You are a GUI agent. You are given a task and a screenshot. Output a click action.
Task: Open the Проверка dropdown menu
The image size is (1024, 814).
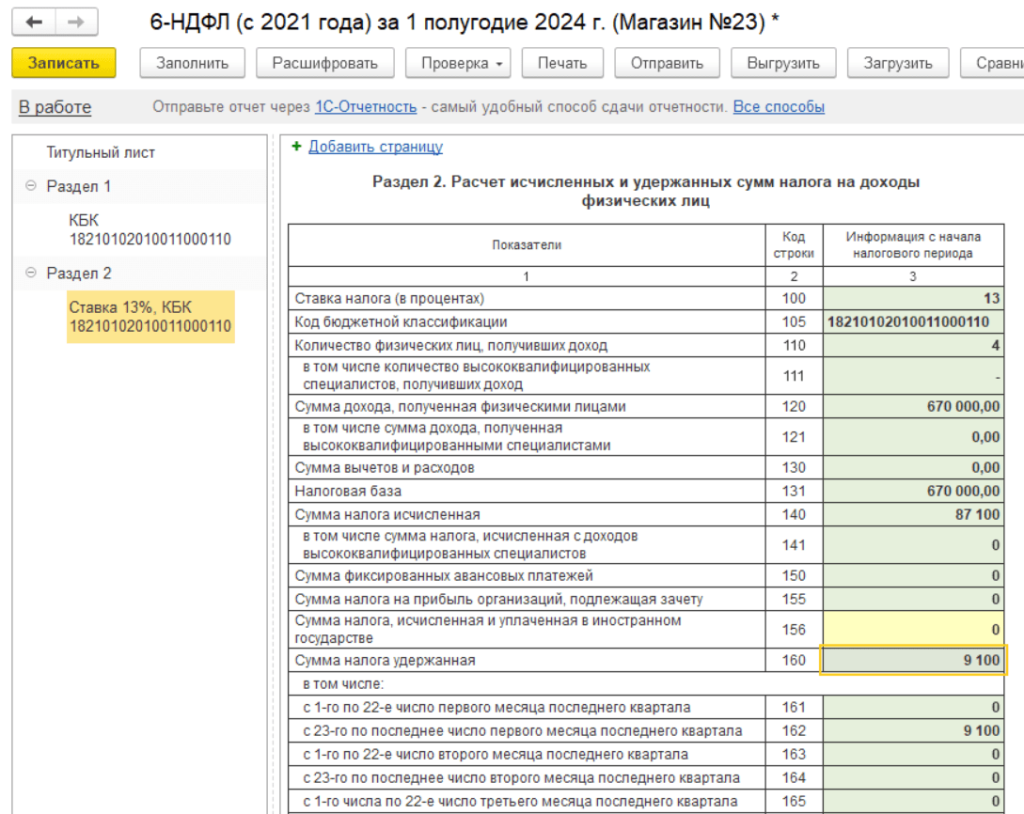point(458,63)
